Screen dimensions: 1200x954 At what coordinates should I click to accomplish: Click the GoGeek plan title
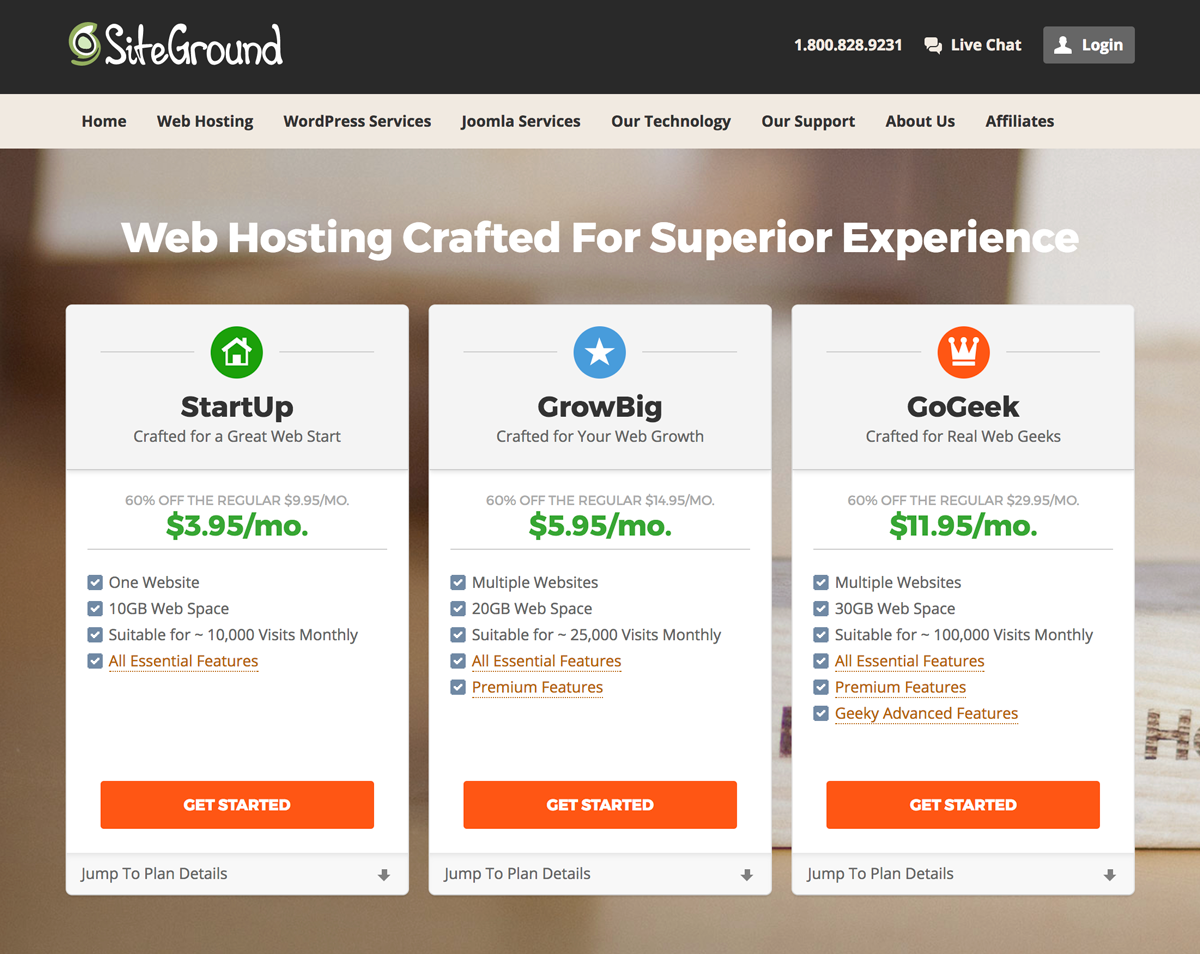click(963, 407)
